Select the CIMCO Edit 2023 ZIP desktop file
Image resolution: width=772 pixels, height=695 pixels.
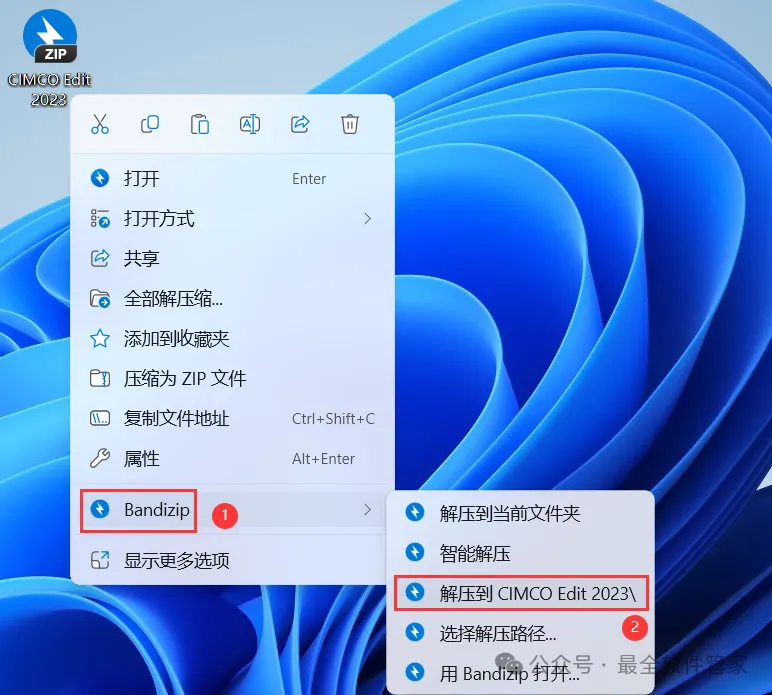[49, 58]
